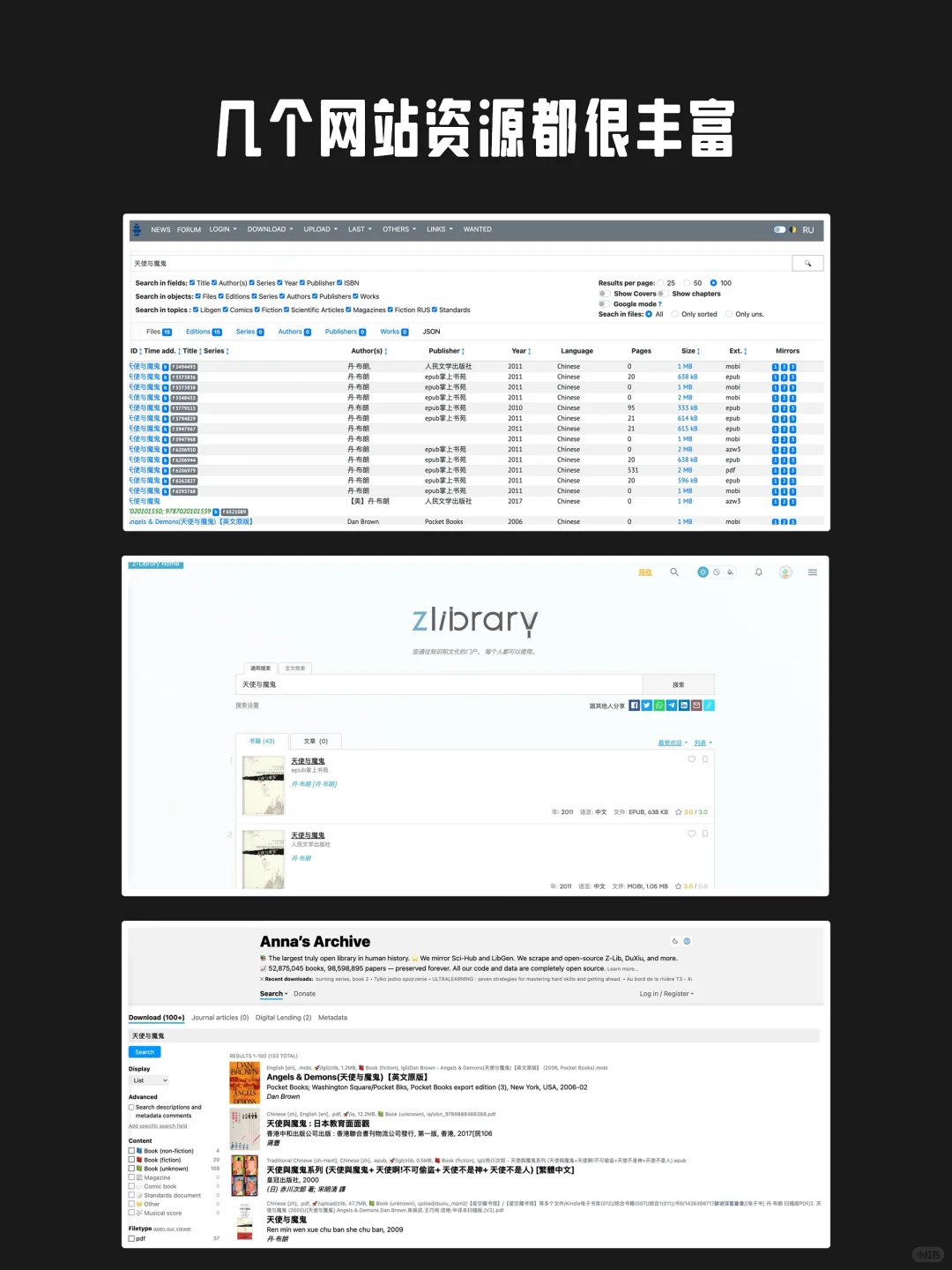The width and height of the screenshot is (952, 1270).
Task: Open the Z-Library hamburger menu
Action: [812, 572]
